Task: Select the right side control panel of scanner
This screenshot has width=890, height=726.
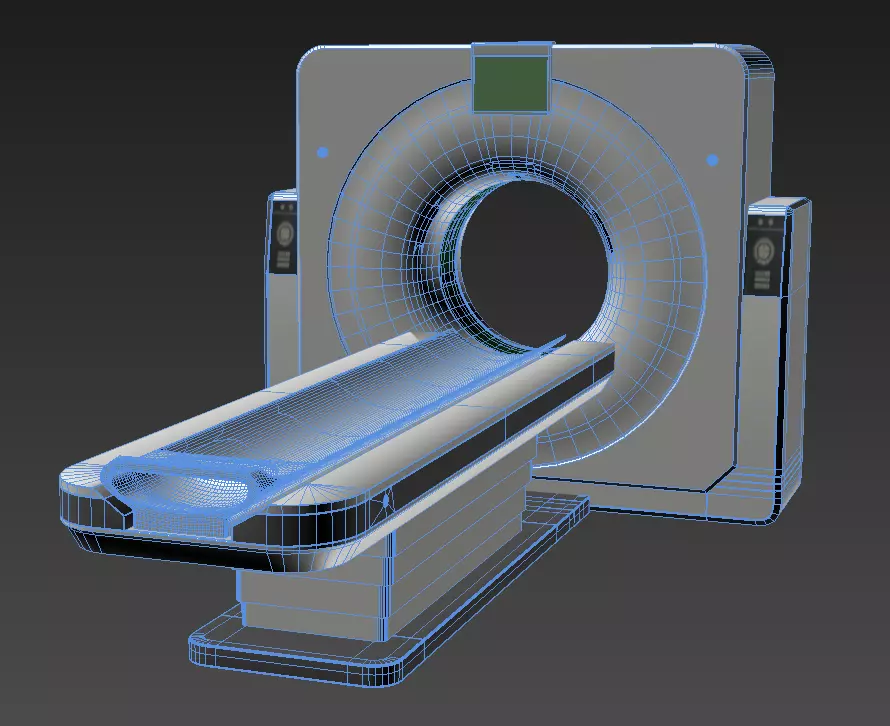Action: pos(764,254)
